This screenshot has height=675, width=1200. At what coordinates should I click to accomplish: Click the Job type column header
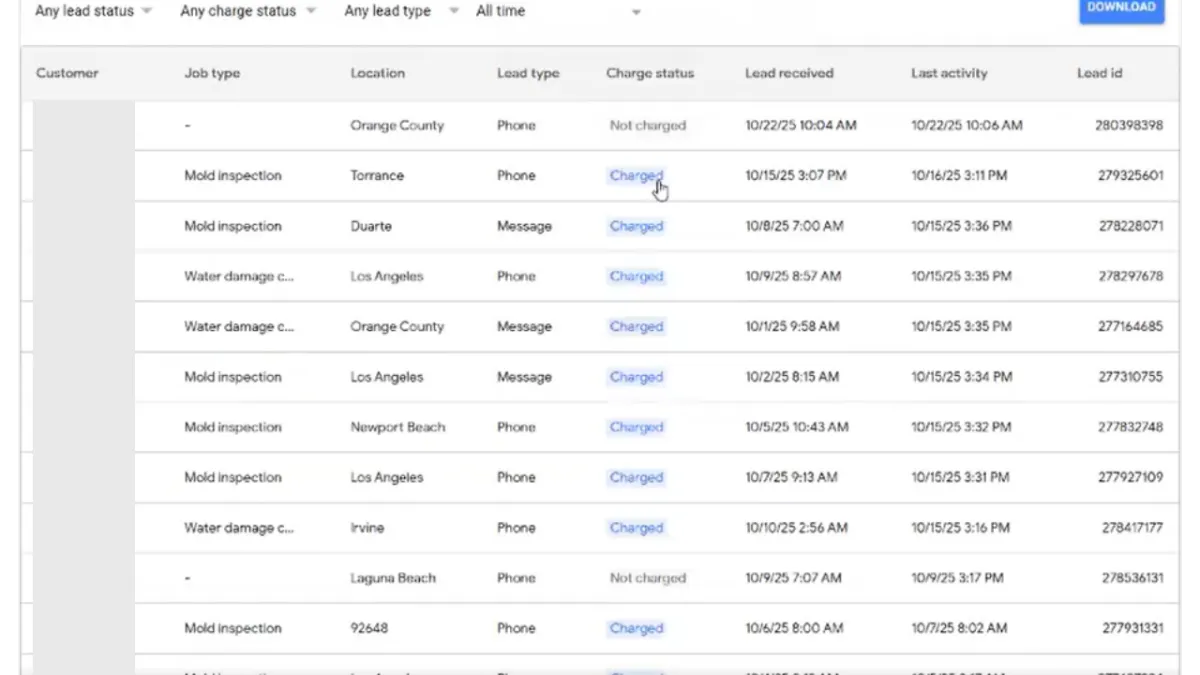(212, 73)
